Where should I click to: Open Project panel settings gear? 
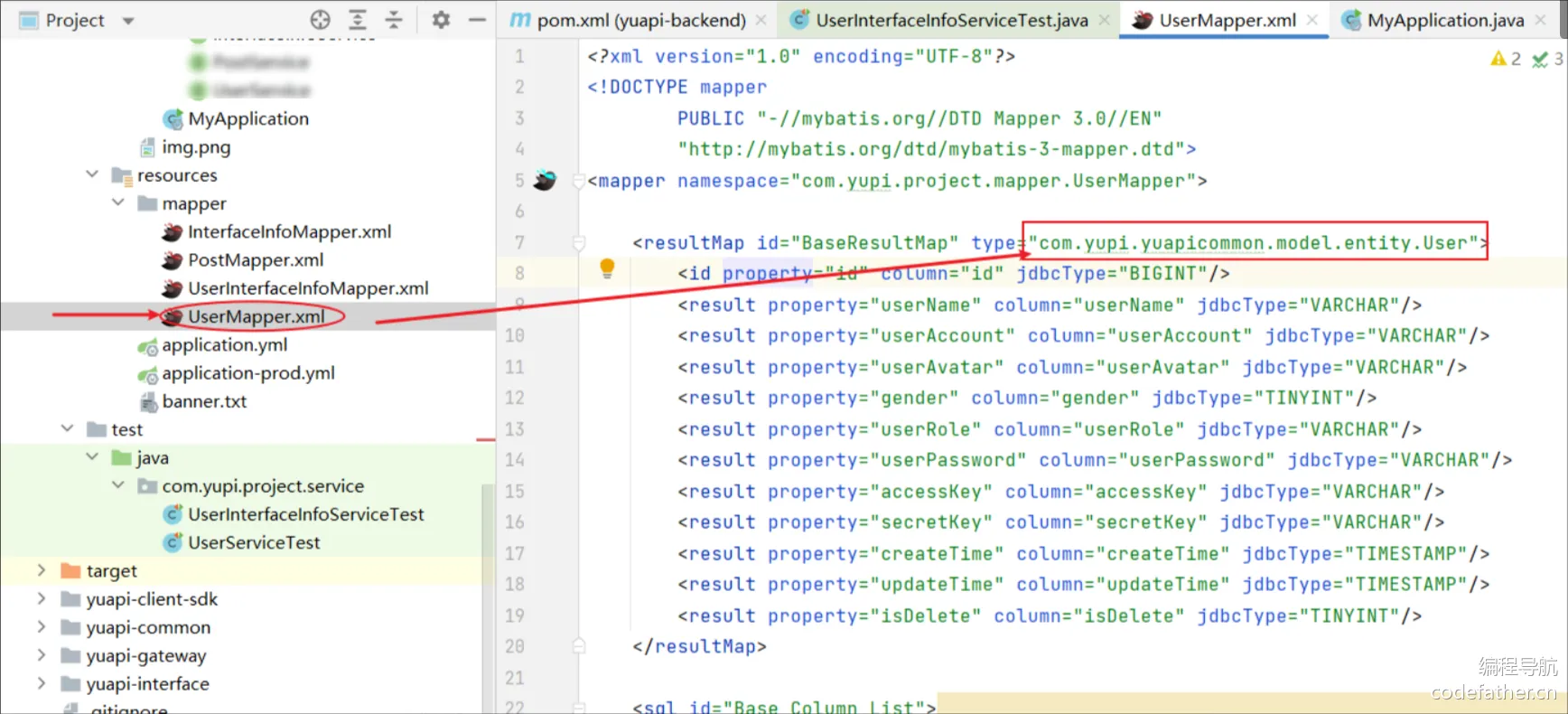pyautogui.click(x=441, y=20)
